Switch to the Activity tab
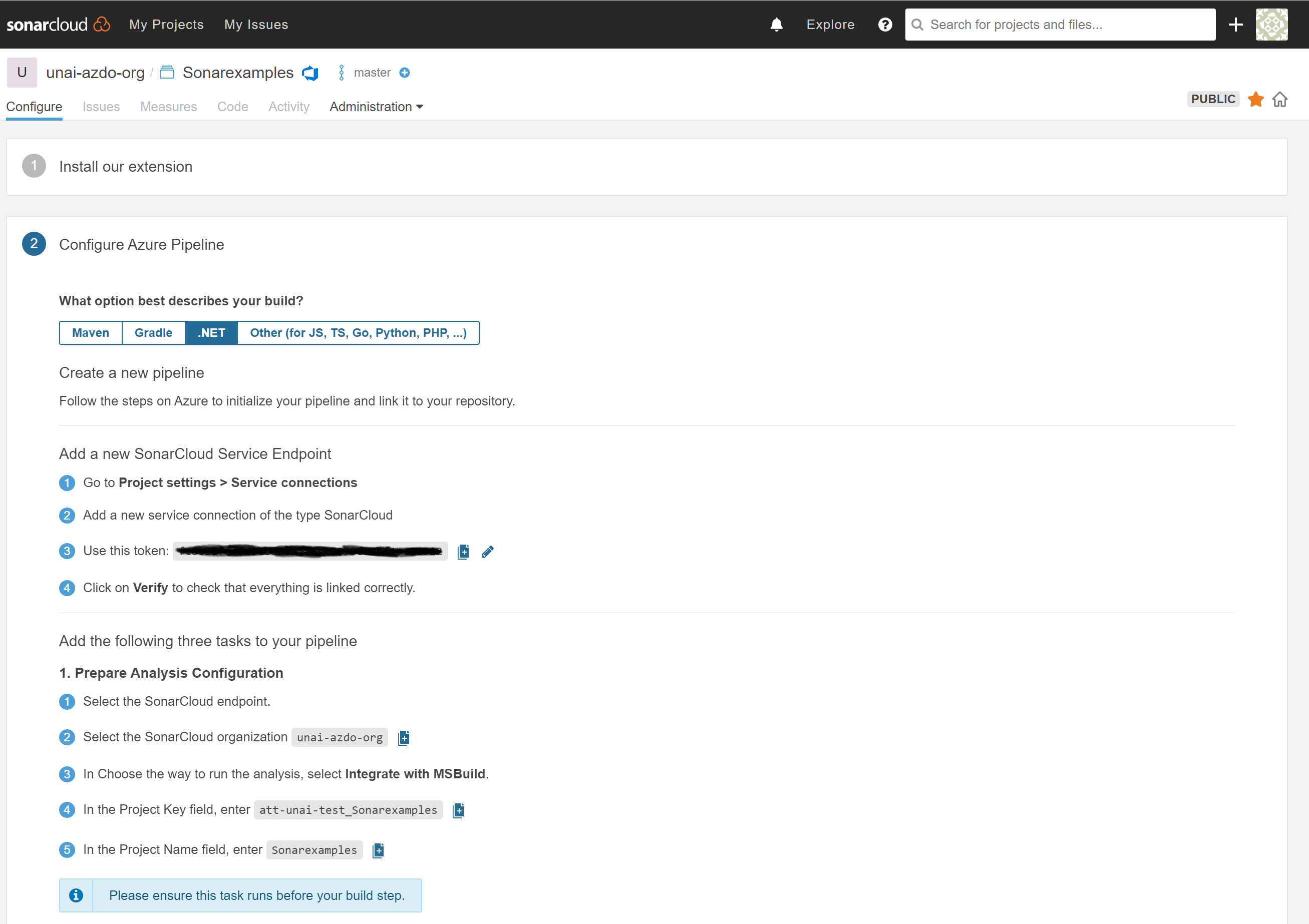 point(288,107)
